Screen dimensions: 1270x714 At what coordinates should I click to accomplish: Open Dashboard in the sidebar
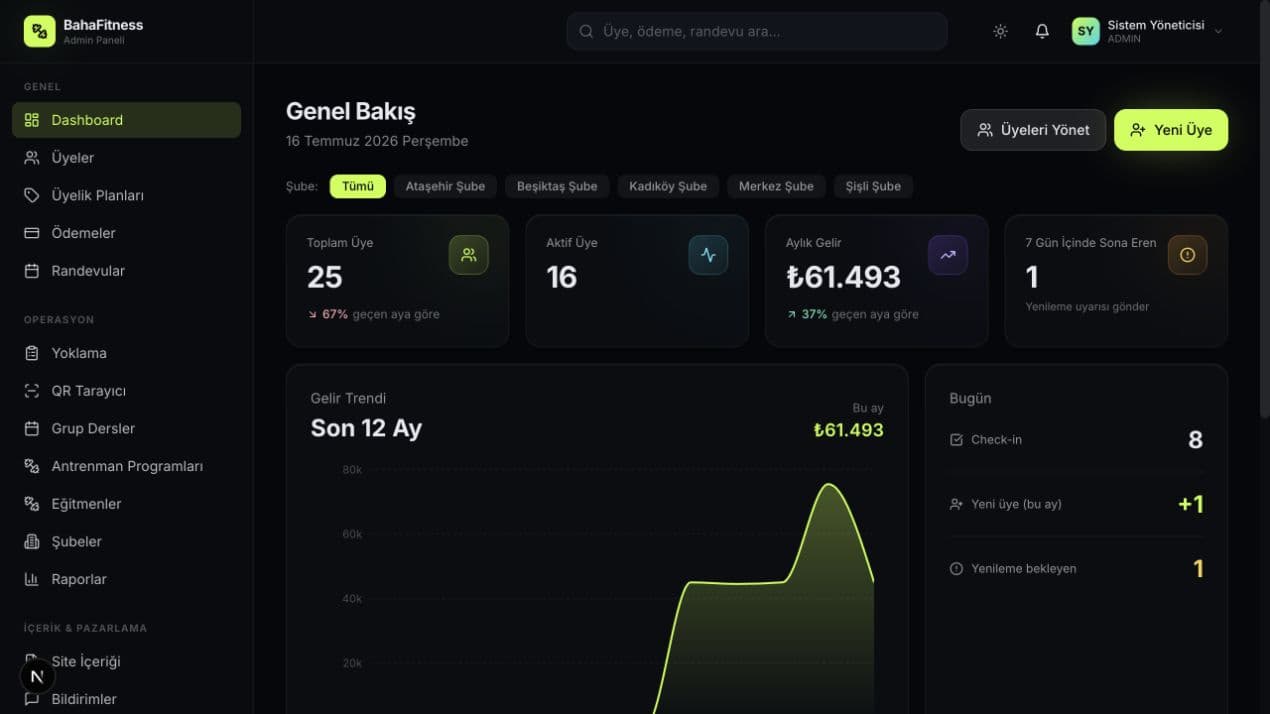(x=126, y=120)
